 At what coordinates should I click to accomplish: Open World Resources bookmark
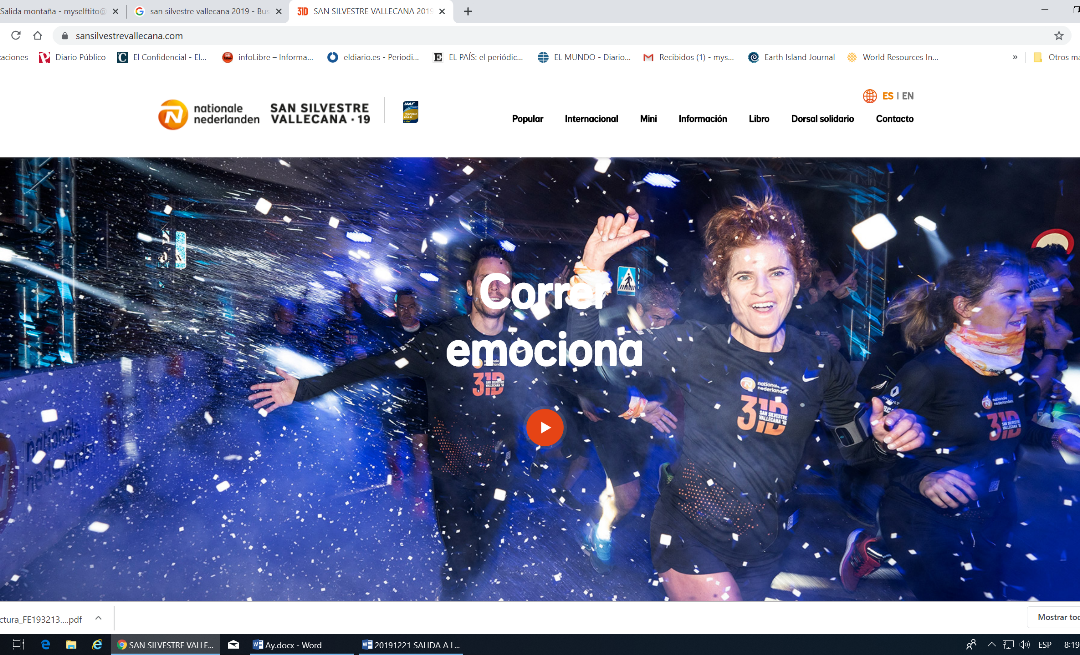893,57
